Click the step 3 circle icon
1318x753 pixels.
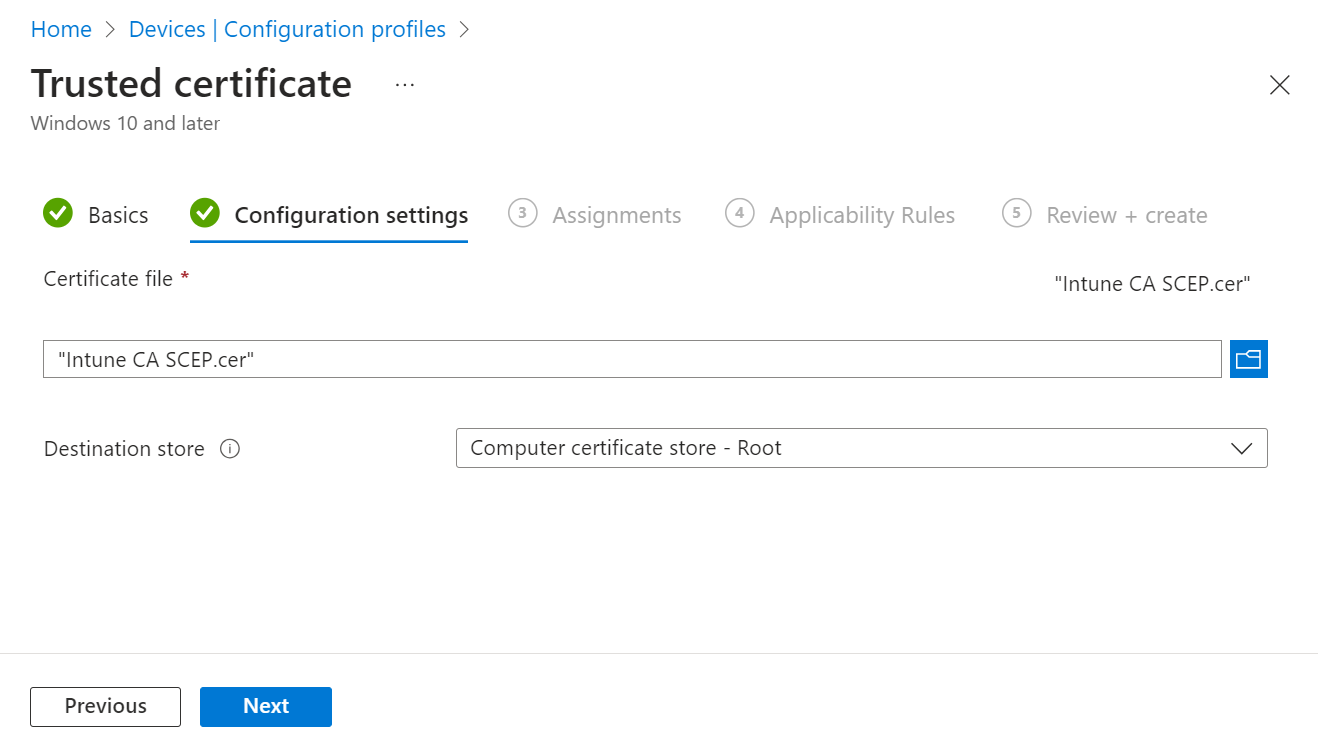[522, 213]
